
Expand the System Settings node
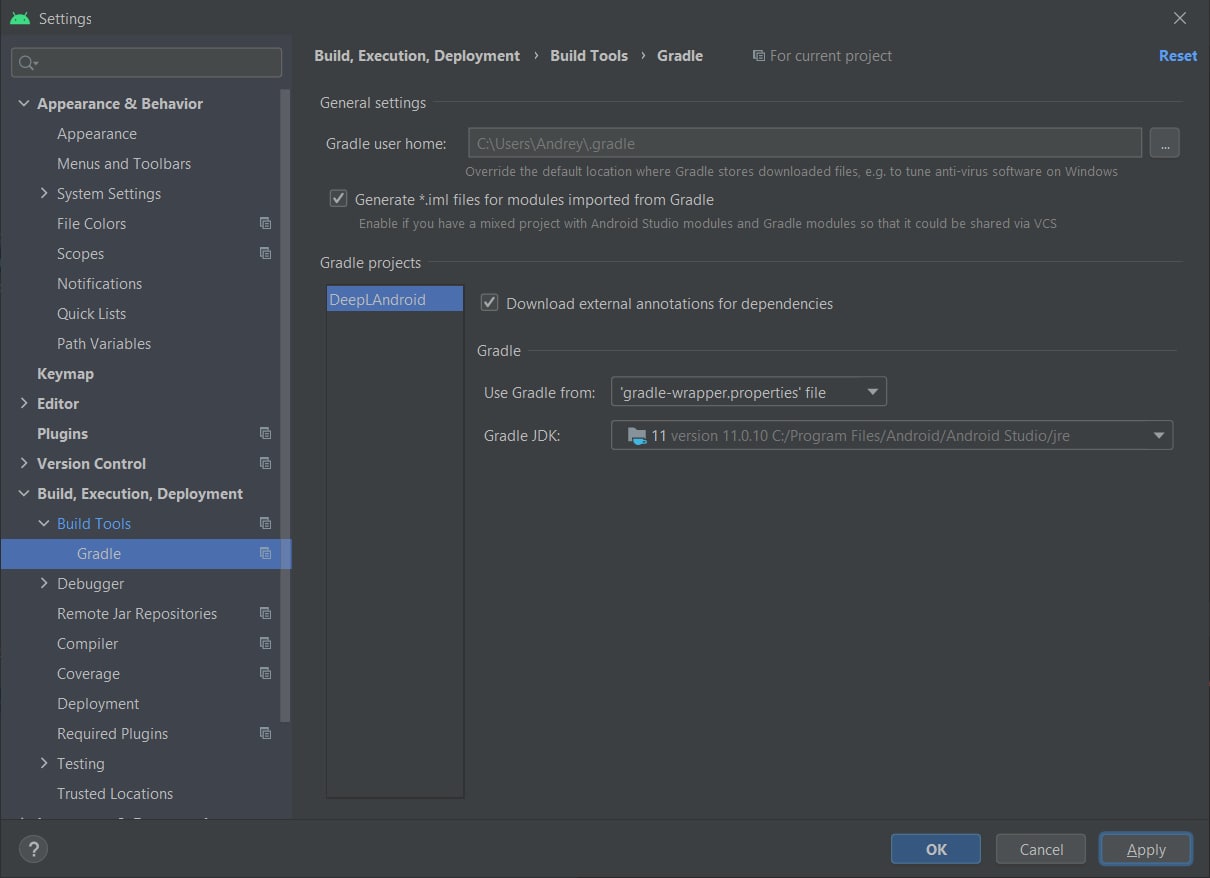[x=44, y=193]
